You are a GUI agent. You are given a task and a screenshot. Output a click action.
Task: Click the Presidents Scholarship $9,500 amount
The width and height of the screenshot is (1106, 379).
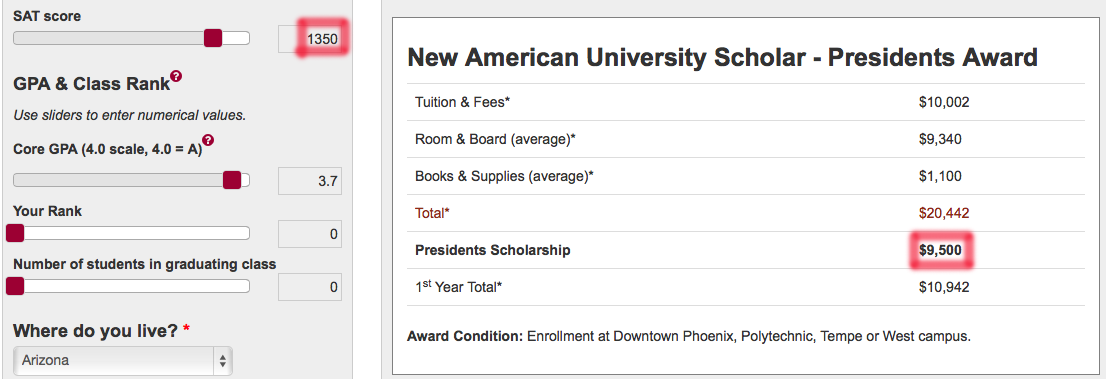[x=940, y=250]
